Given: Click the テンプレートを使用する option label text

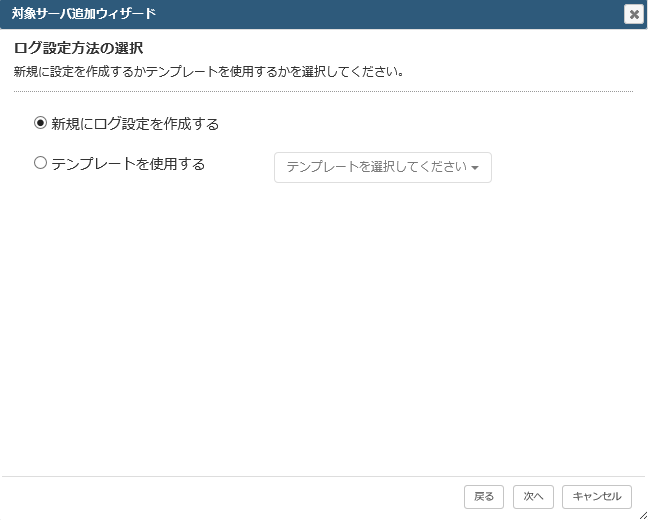Looking at the screenshot, I should pos(128,164).
